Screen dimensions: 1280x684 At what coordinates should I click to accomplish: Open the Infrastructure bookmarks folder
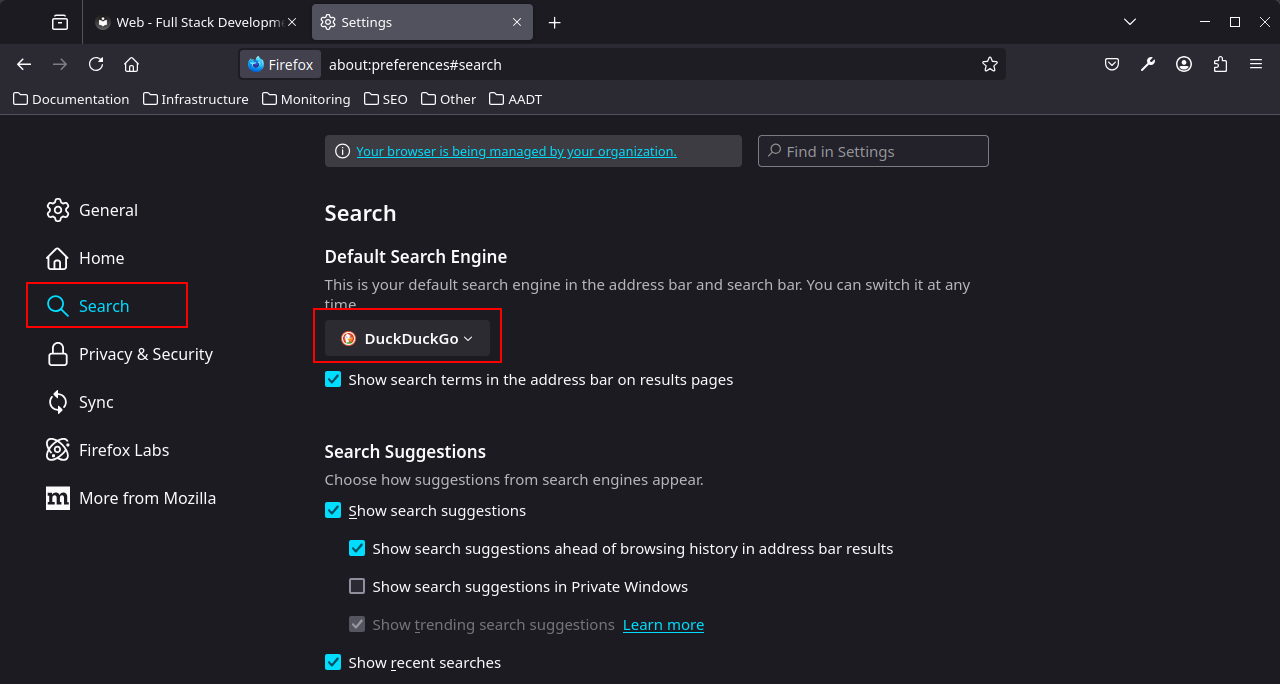(196, 99)
